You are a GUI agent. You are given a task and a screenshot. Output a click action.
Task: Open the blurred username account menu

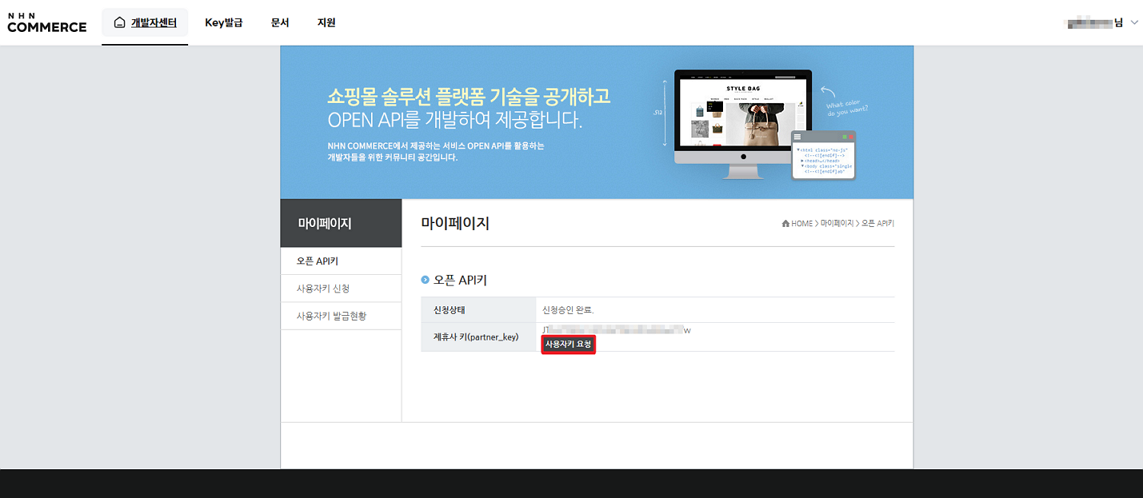1094,22
